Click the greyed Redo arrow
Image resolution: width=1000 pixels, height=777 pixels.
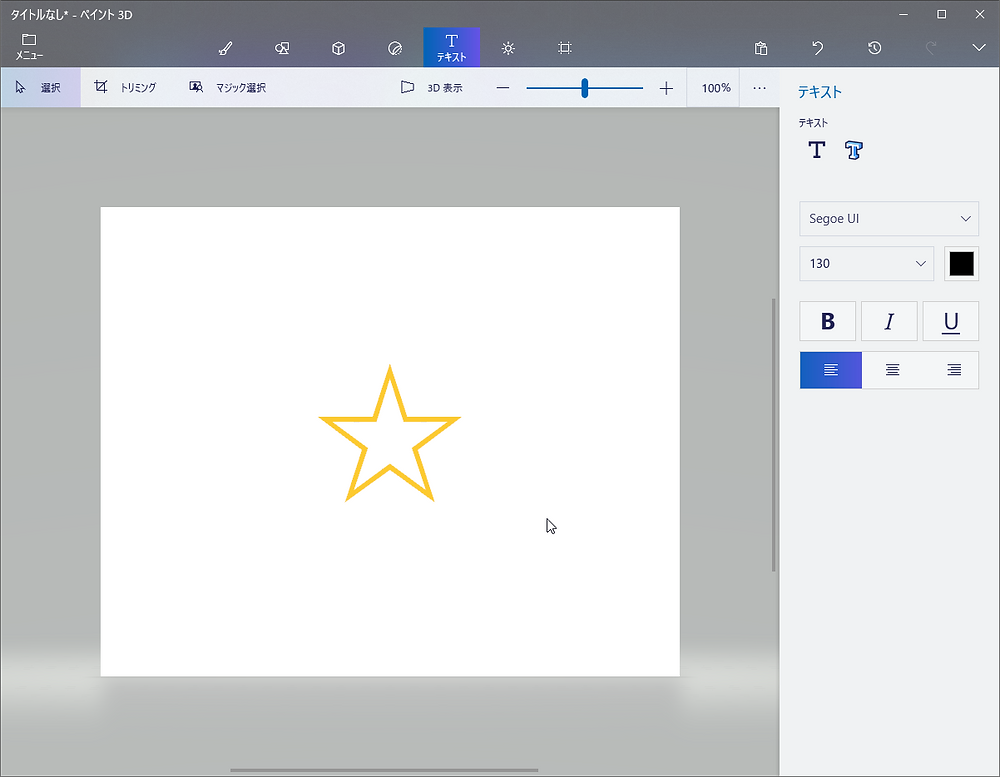(931, 48)
